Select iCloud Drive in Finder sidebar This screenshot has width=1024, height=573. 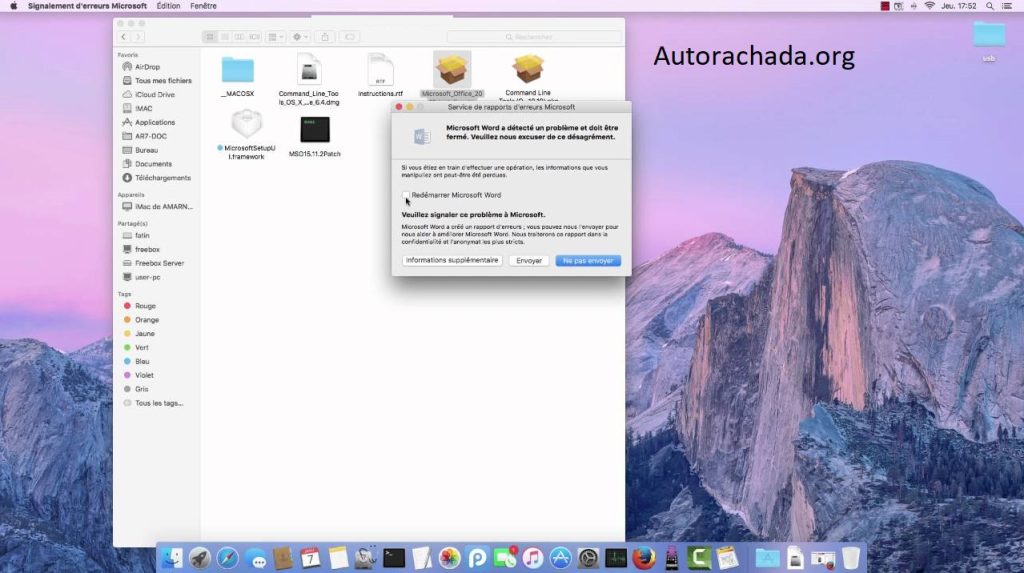(156, 95)
